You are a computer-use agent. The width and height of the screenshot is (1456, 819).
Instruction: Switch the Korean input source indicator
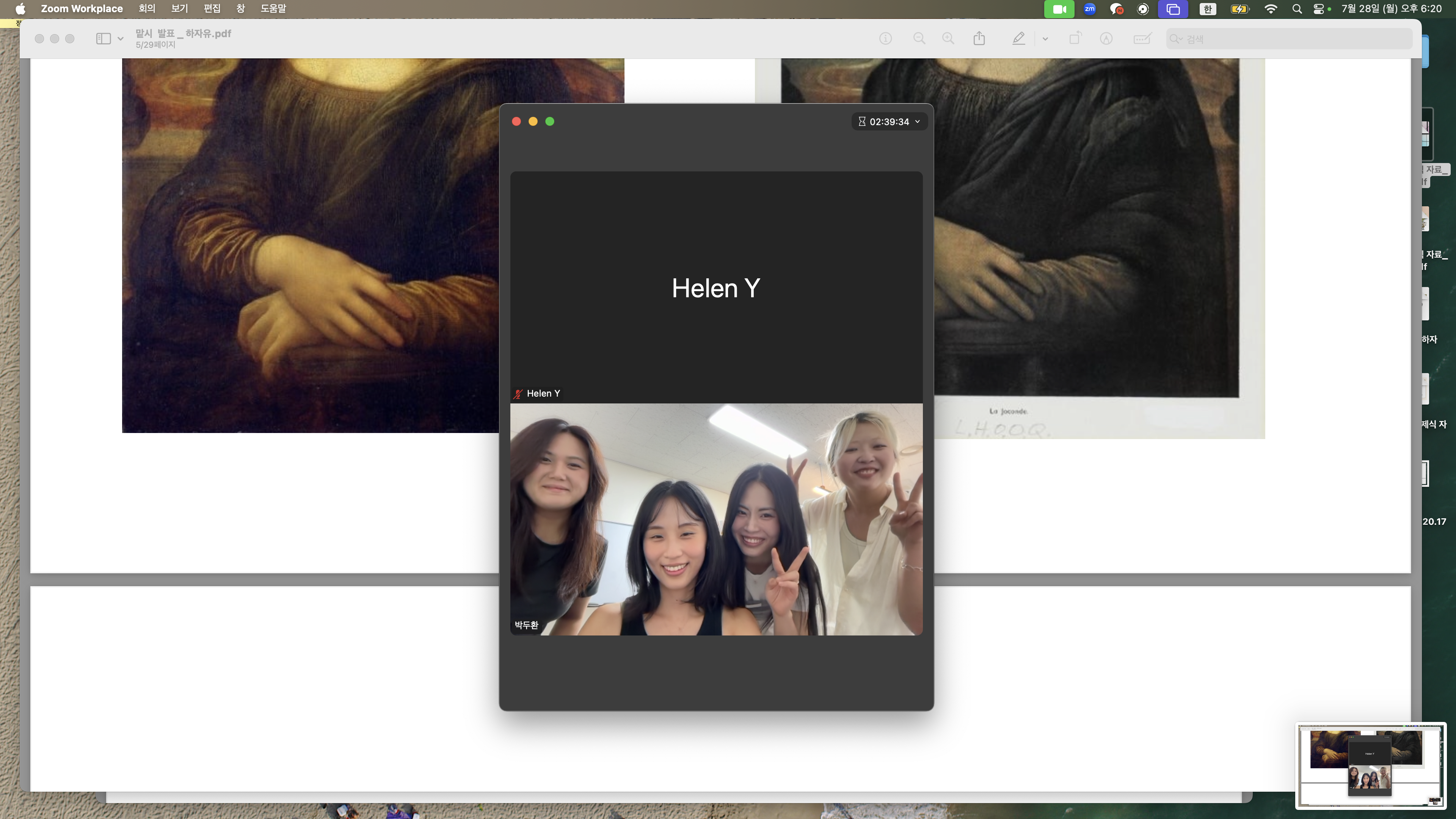1208,9
